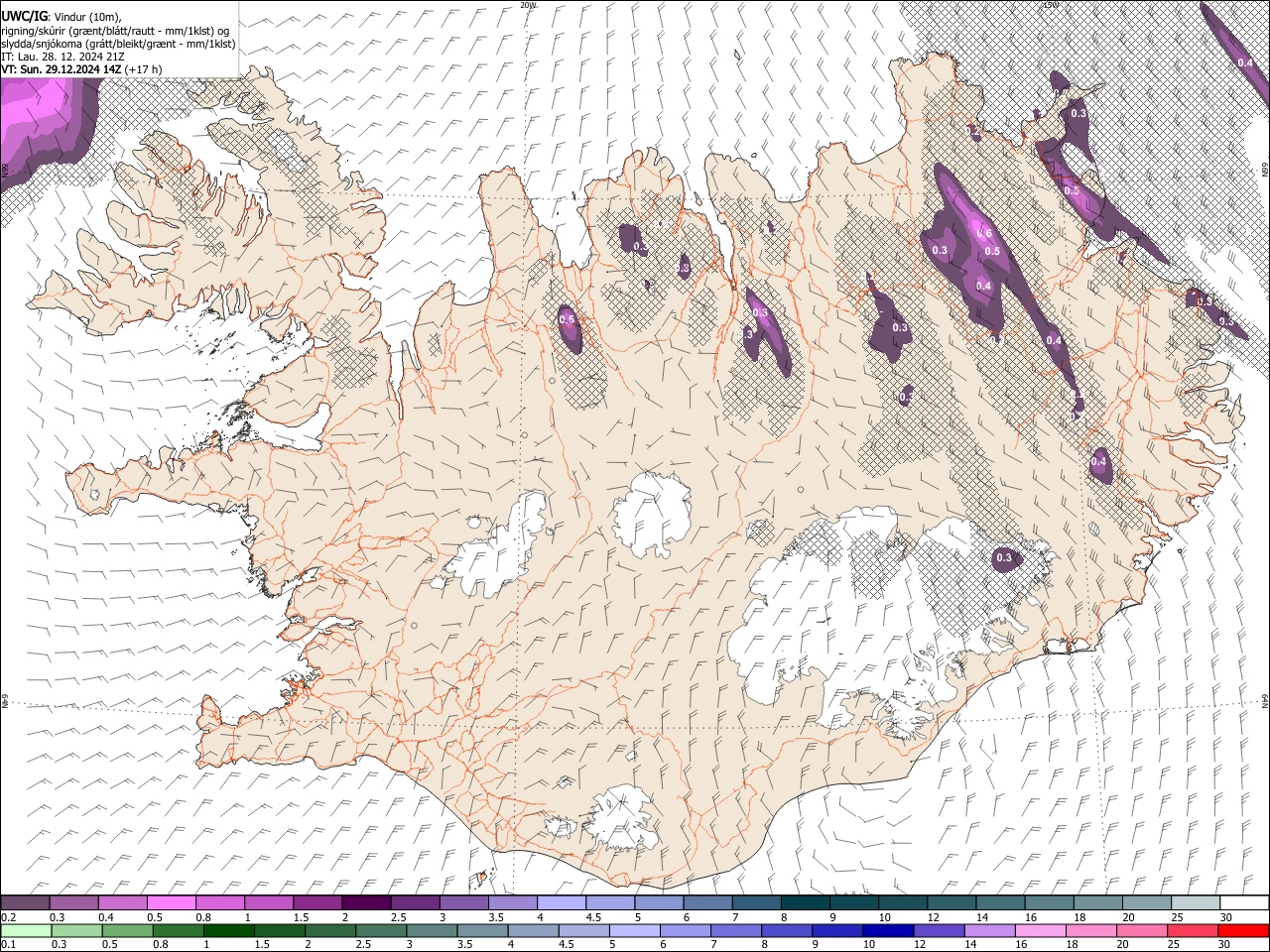The width and height of the screenshot is (1270, 952).
Task: Select the teal 12 swatch on the upper scale
Action: (x=952, y=903)
